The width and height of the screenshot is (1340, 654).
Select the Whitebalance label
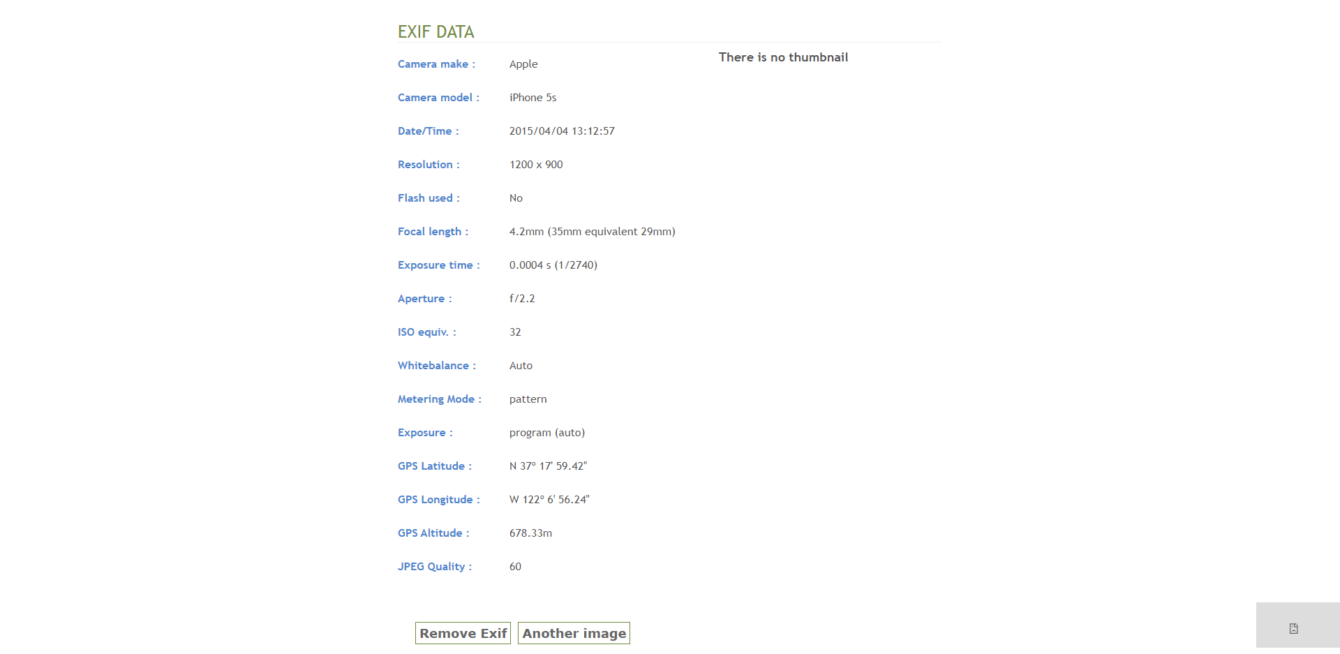(437, 365)
